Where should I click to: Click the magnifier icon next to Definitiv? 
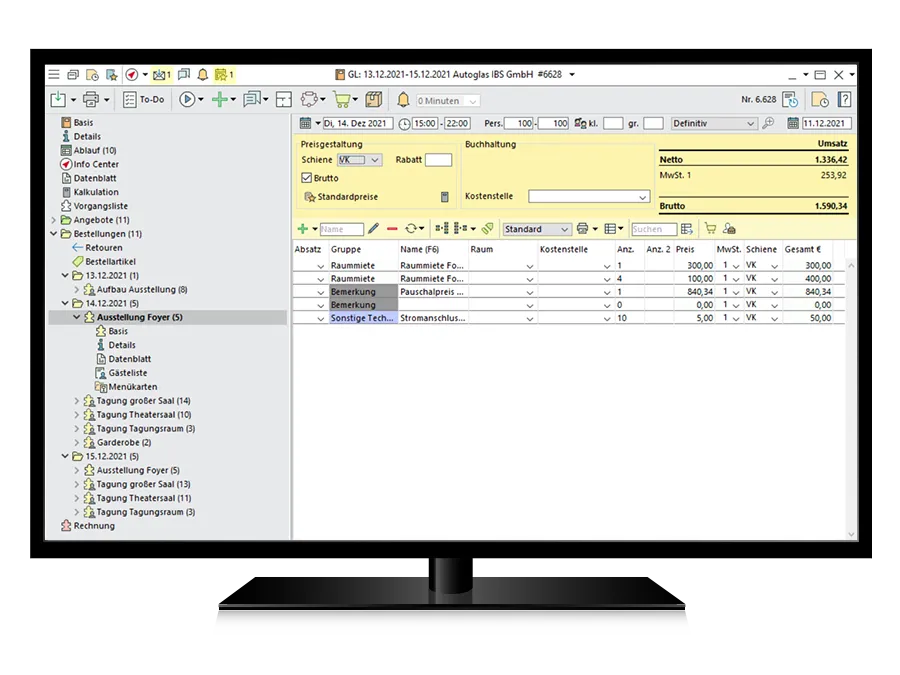(768, 124)
